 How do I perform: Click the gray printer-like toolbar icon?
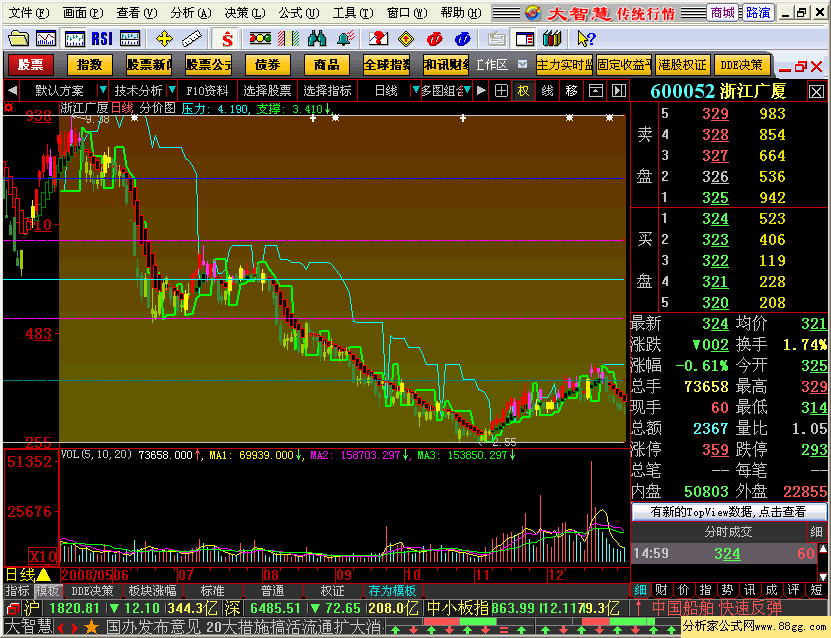497,39
